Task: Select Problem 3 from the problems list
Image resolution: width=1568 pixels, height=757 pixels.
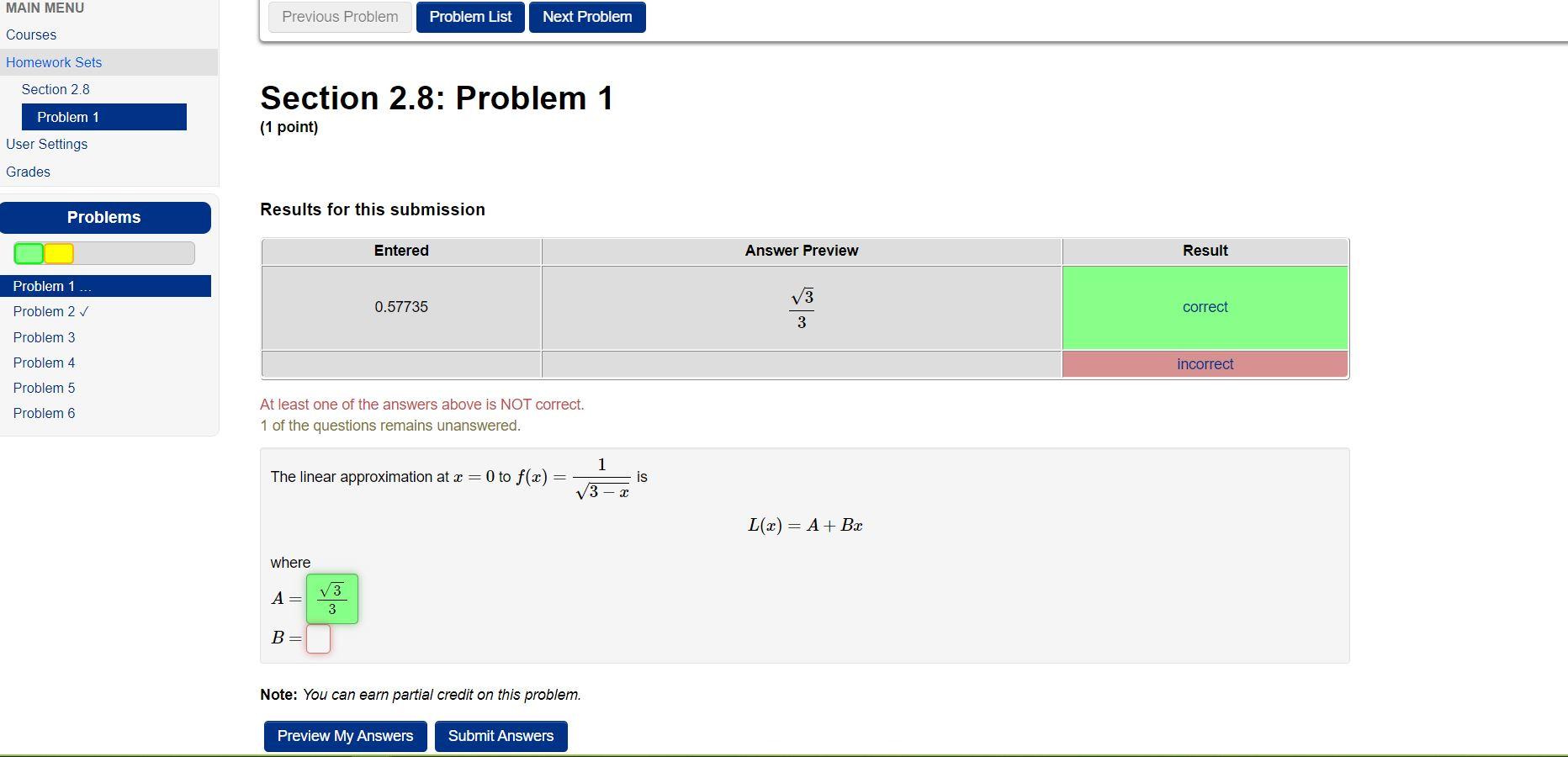Action: pyautogui.click(x=44, y=337)
